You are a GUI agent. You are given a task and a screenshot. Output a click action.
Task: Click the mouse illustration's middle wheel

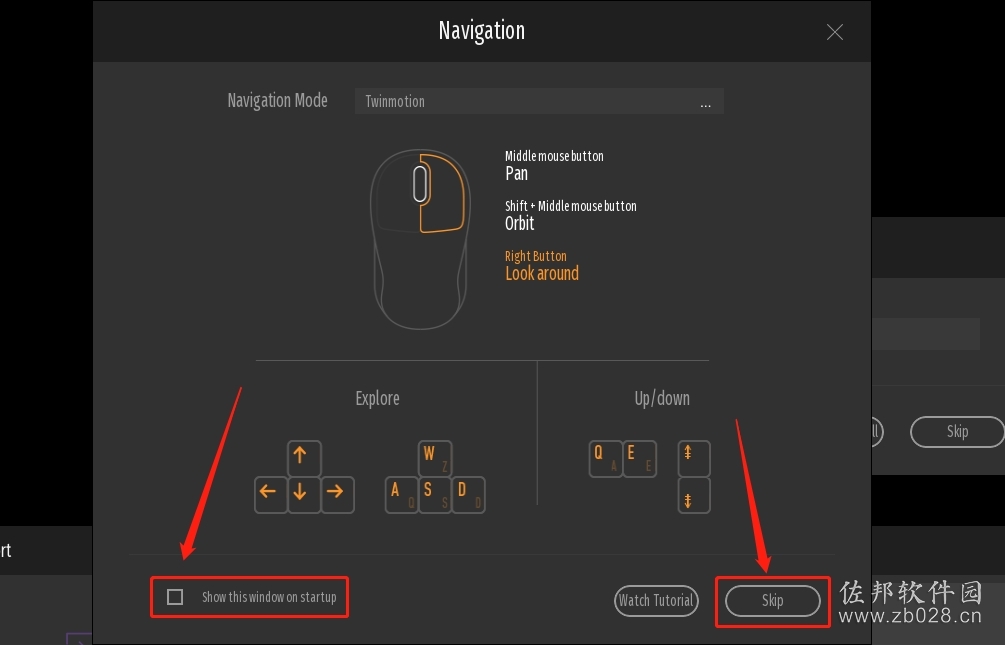pyautogui.click(x=420, y=184)
